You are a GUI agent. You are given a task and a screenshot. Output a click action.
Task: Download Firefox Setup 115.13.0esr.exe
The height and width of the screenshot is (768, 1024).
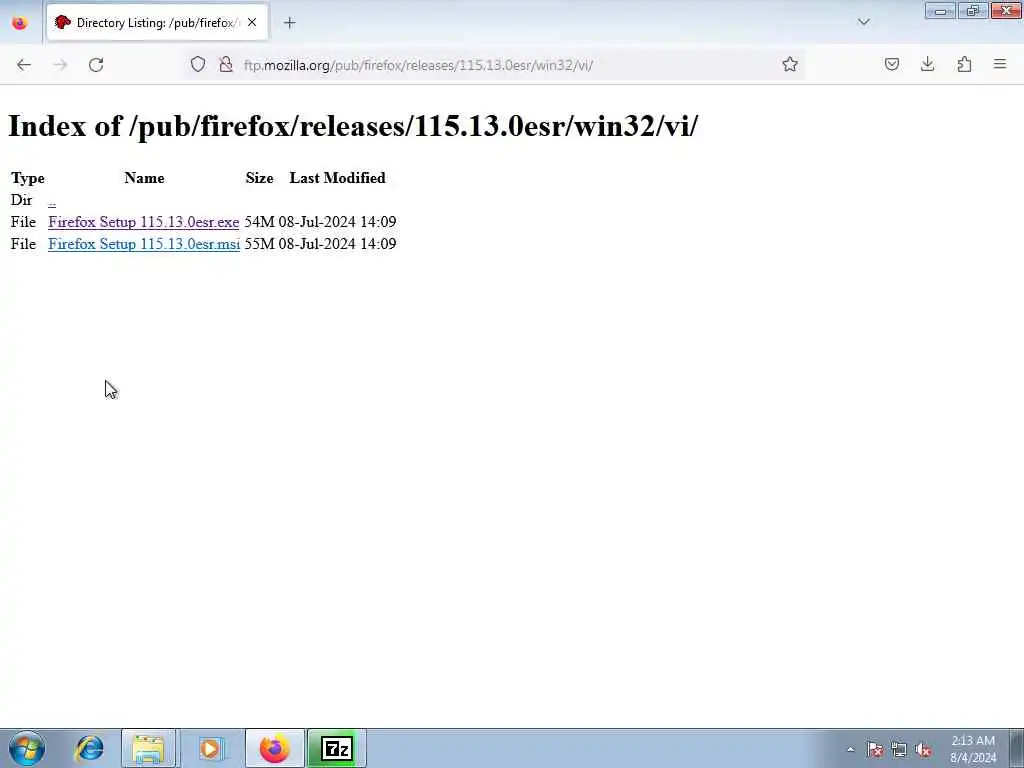(x=144, y=222)
